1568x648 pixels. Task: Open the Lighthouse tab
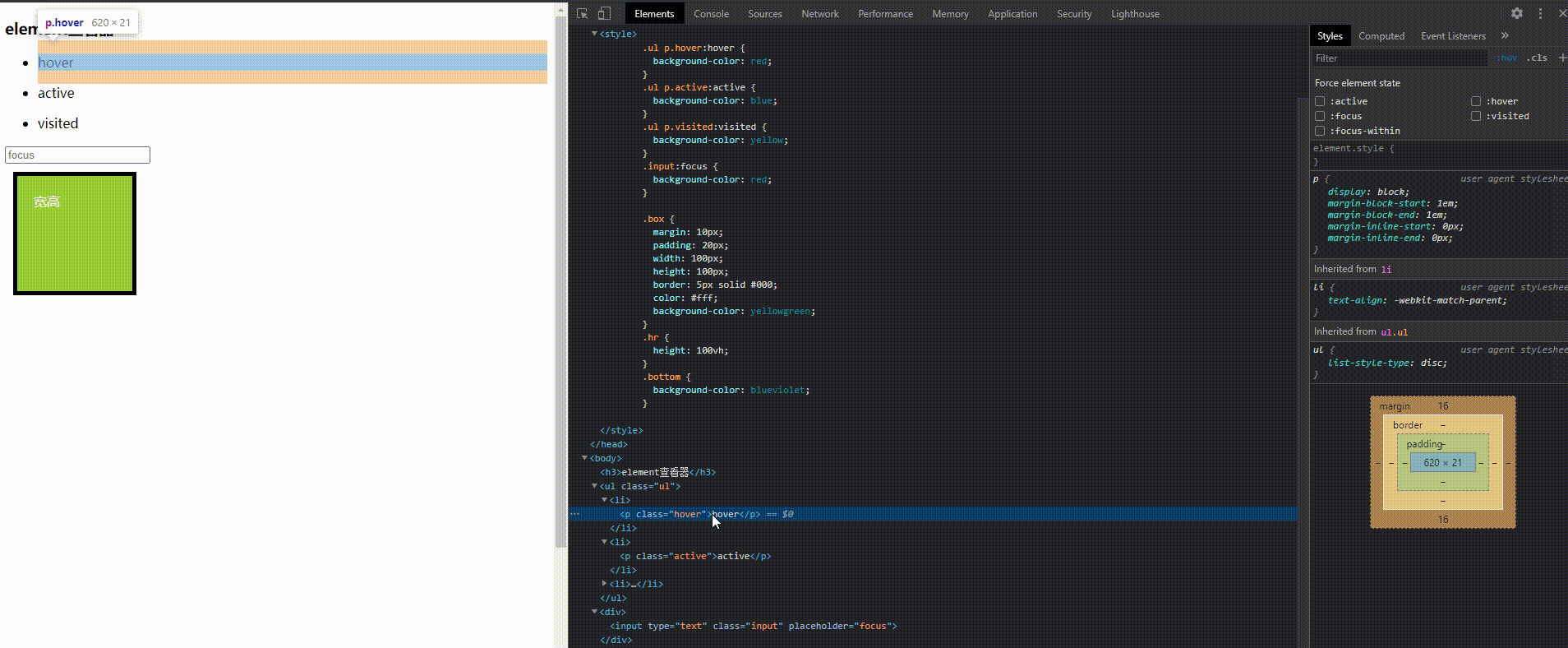point(1135,14)
